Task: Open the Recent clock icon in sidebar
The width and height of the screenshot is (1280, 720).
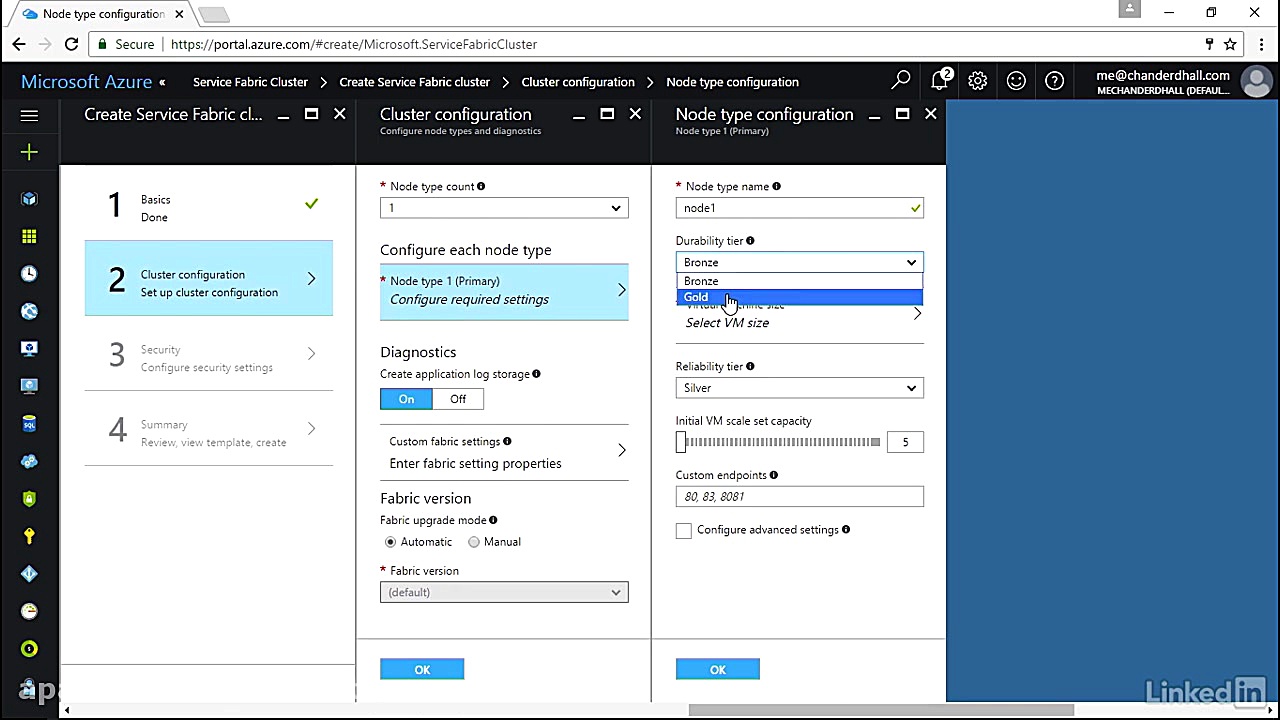Action: [29, 274]
